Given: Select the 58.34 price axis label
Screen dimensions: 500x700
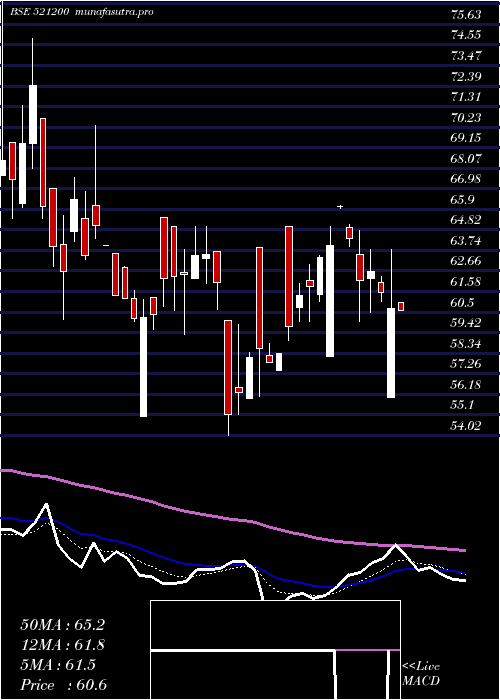Looking at the screenshot, I should click(466, 344).
